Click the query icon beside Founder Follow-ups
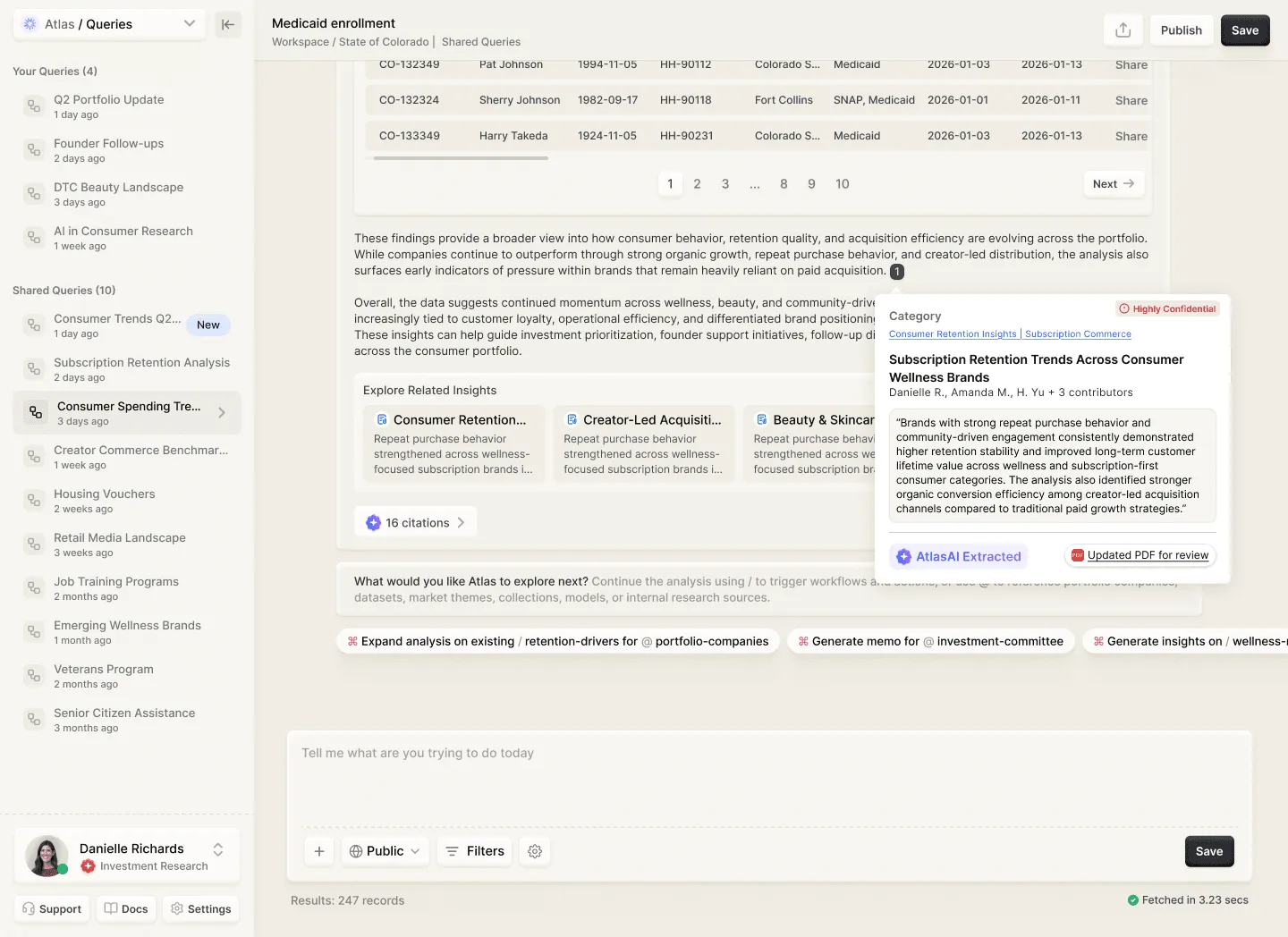 [34, 150]
